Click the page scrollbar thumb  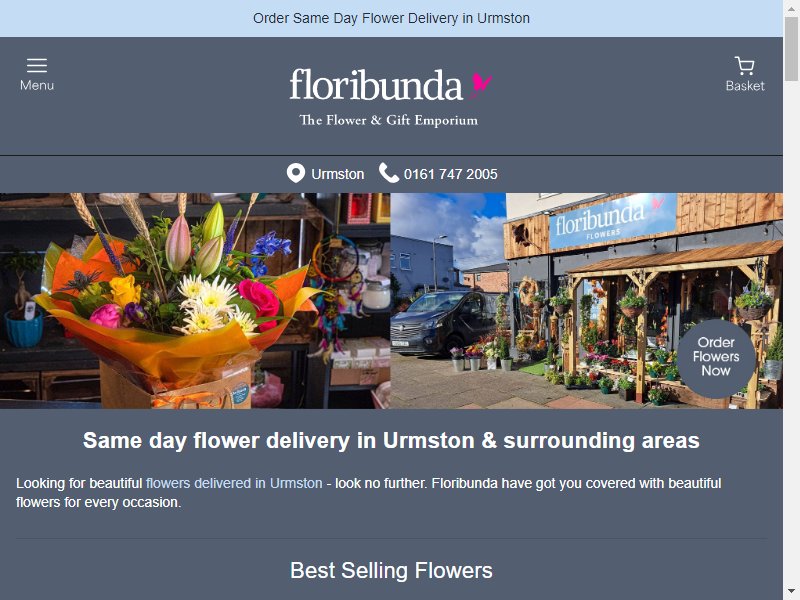[x=791, y=49]
